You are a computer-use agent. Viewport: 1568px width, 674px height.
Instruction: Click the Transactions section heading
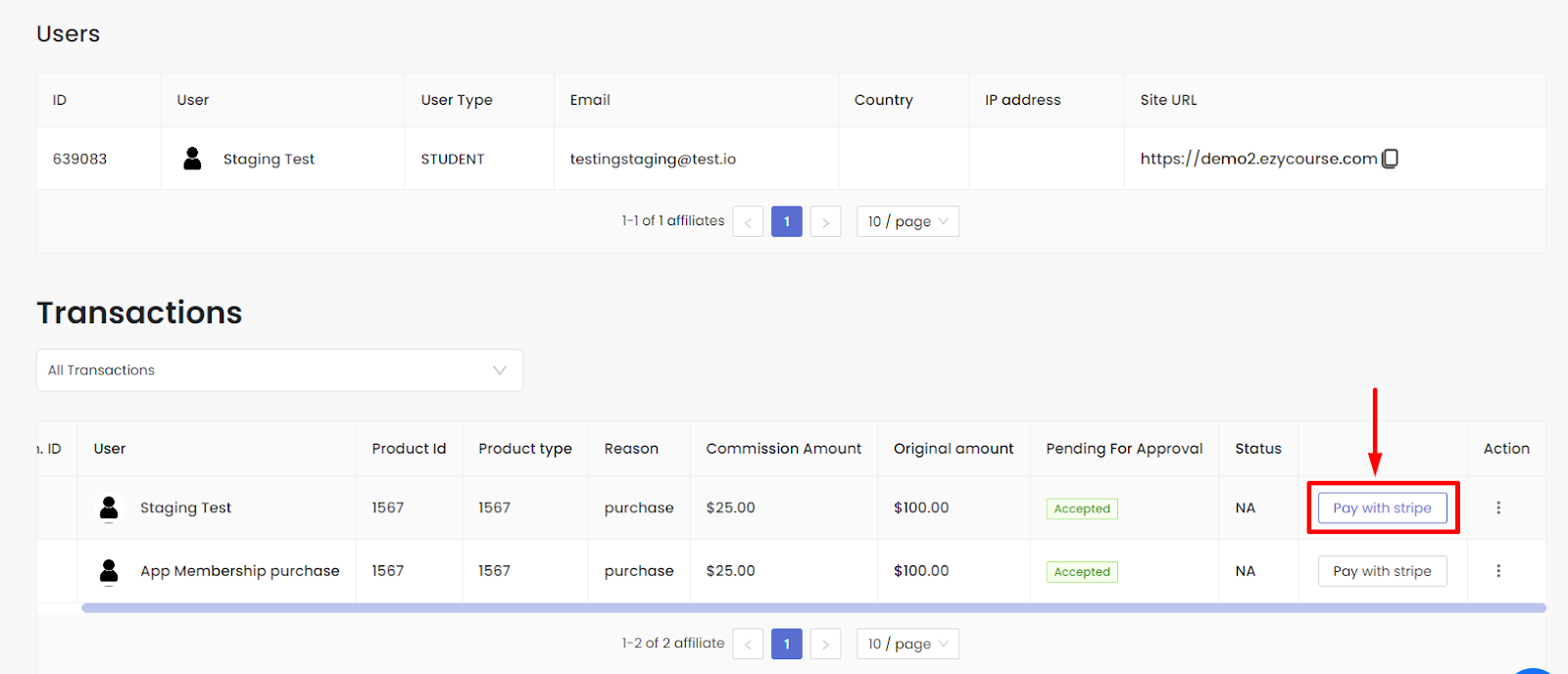point(139,313)
